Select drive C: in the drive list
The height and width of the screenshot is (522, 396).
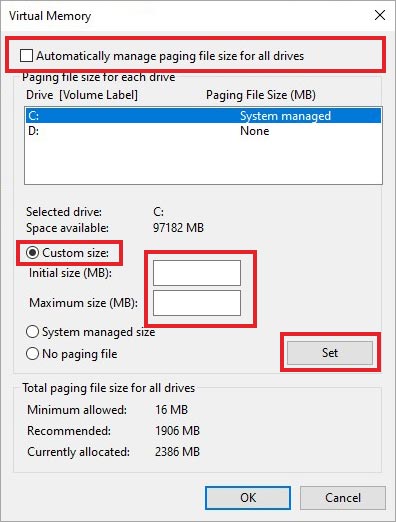click(x=203, y=116)
